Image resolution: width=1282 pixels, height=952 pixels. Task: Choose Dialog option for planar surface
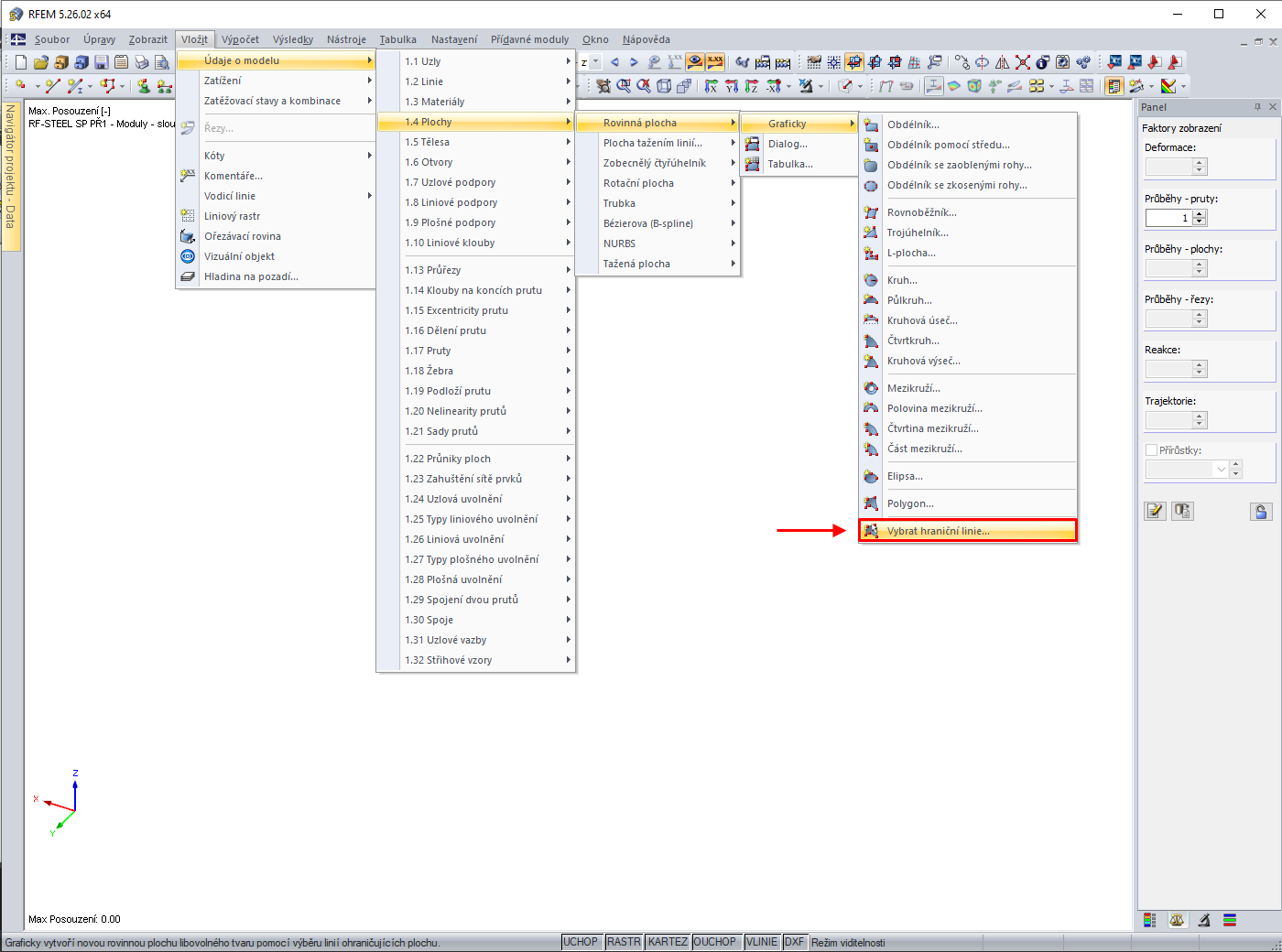[799, 144]
